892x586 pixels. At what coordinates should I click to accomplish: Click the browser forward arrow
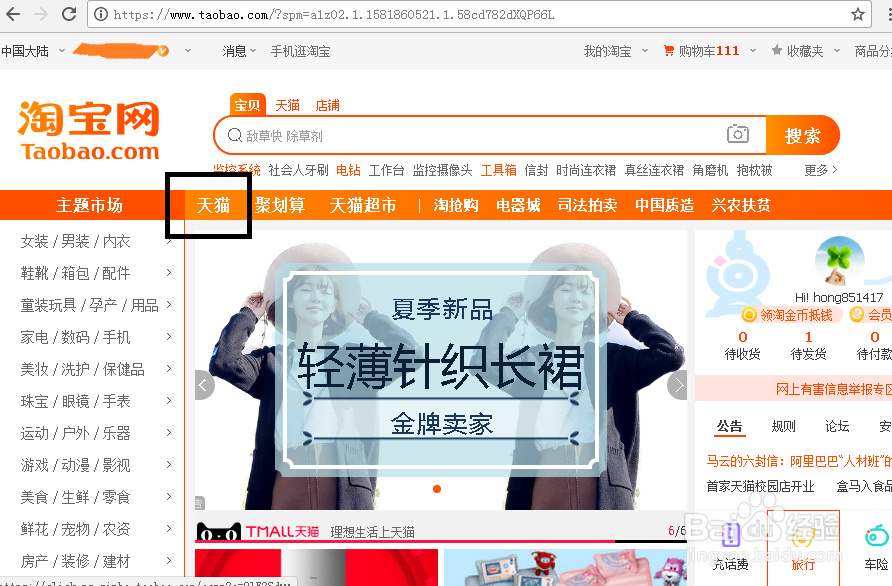coord(41,14)
